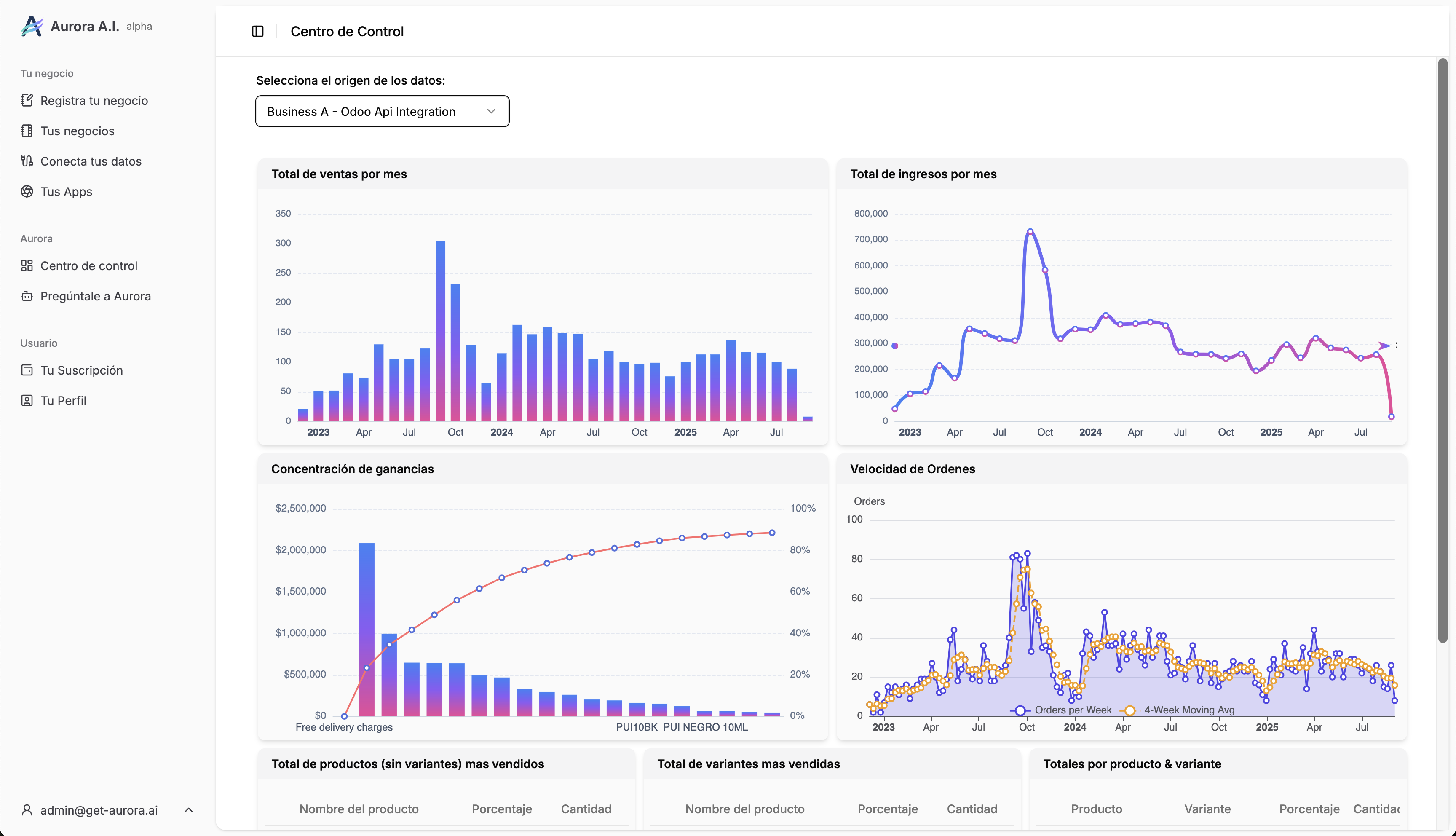The image size is (1456, 836).
Task: Click the tallest bar in ventas chart
Action: pyautogui.click(x=440, y=331)
